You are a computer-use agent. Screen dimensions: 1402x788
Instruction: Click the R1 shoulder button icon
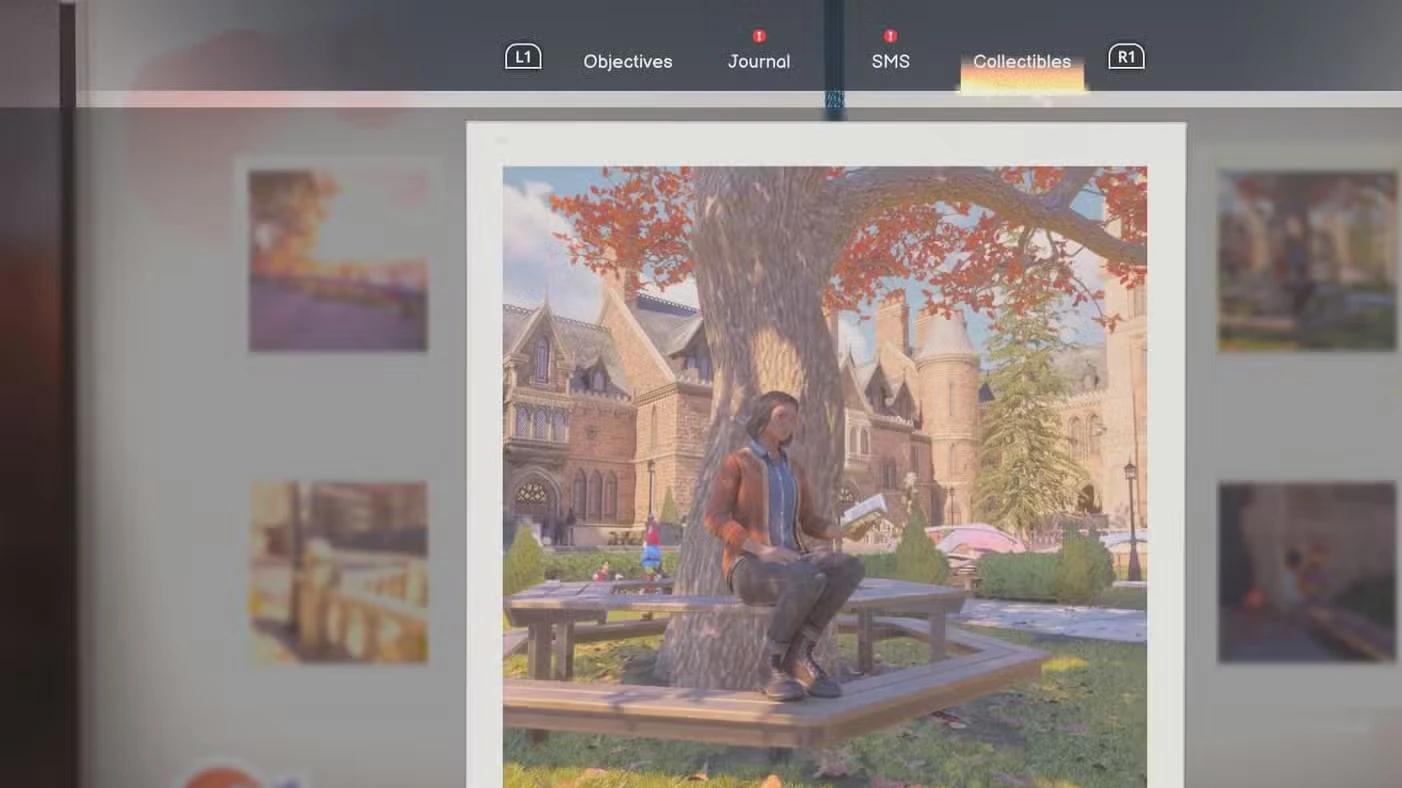(1126, 57)
